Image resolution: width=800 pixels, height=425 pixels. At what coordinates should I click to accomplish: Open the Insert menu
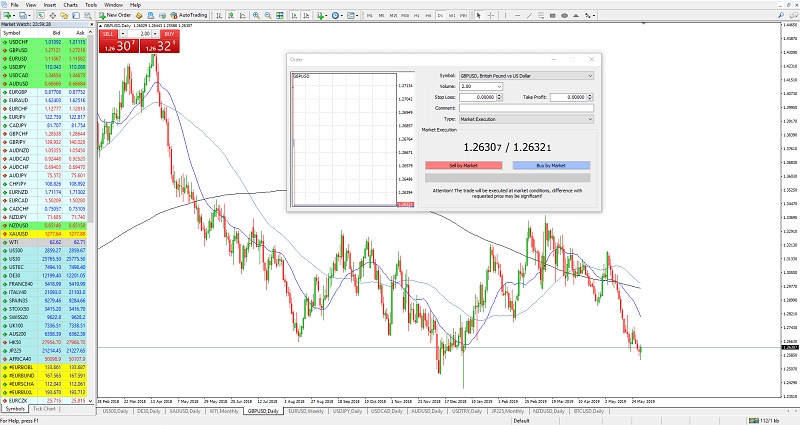coord(50,5)
